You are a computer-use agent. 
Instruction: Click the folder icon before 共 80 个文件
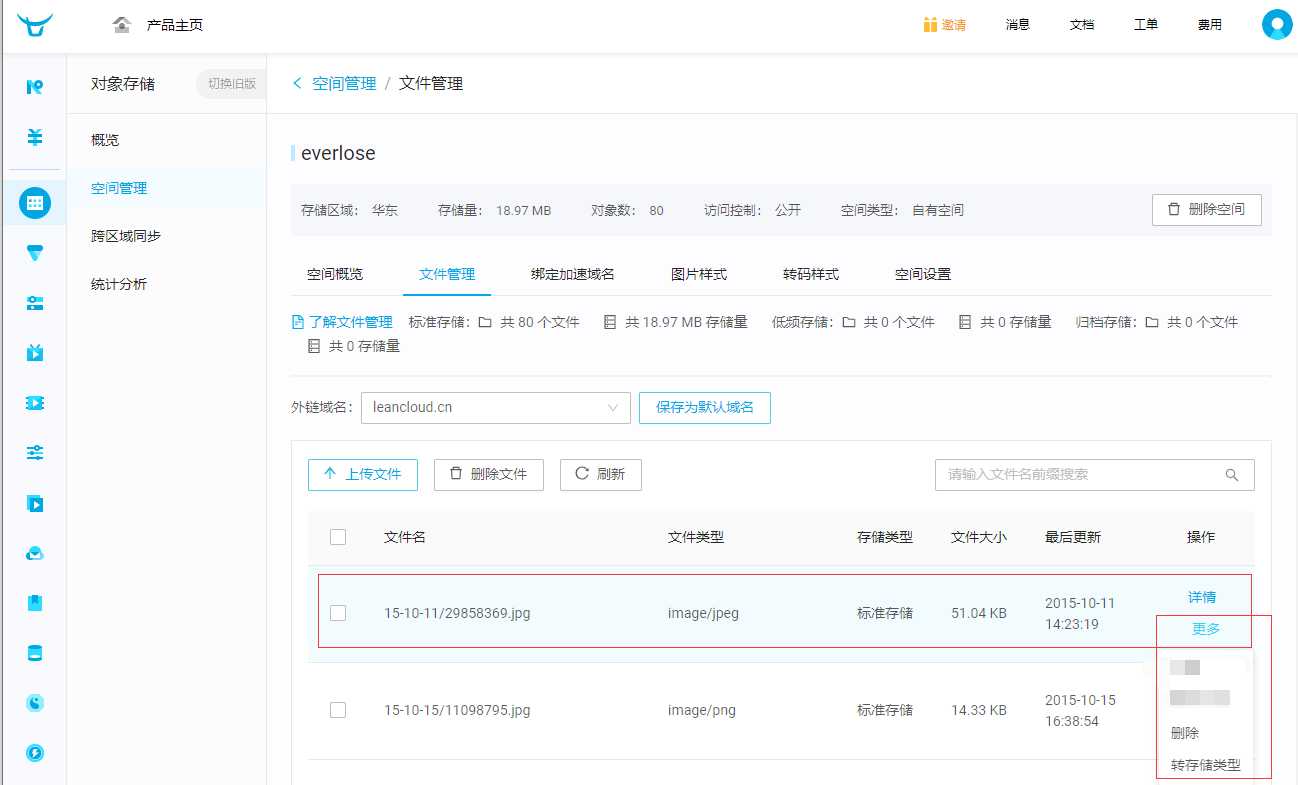[x=485, y=322]
